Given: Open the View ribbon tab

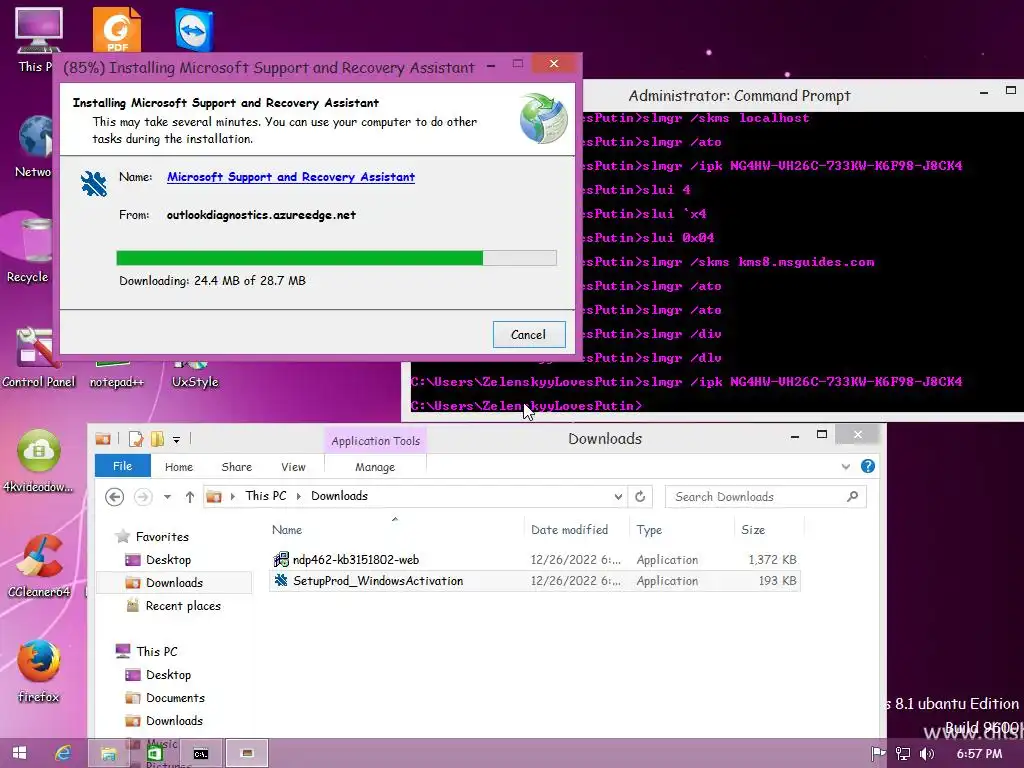Looking at the screenshot, I should point(293,467).
